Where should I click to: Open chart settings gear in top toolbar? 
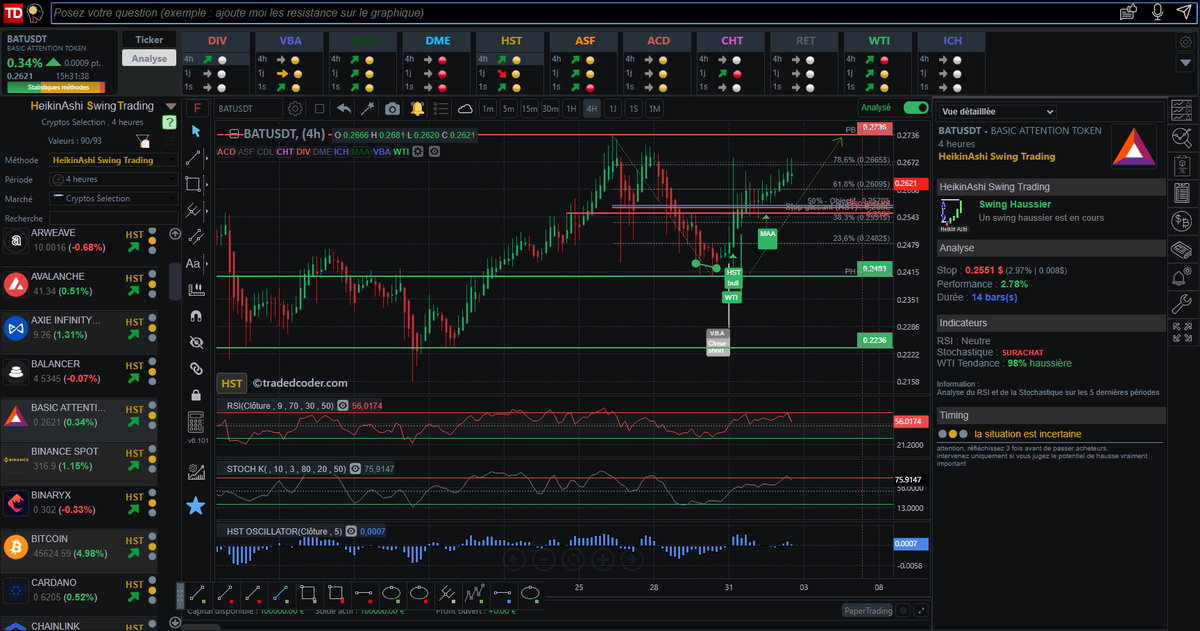pyautogui.click(x=295, y=108)
